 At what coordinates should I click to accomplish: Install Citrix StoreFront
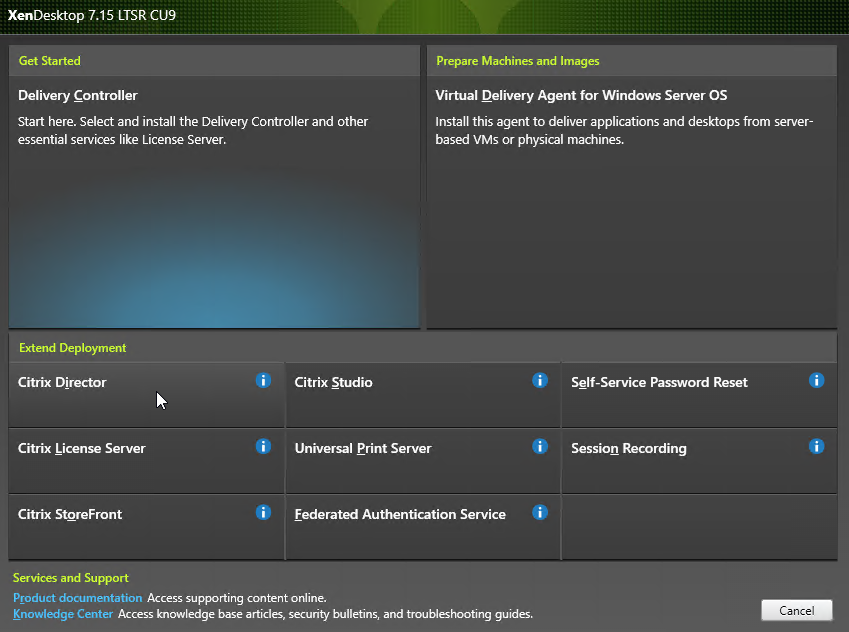[x=146, y=527]
